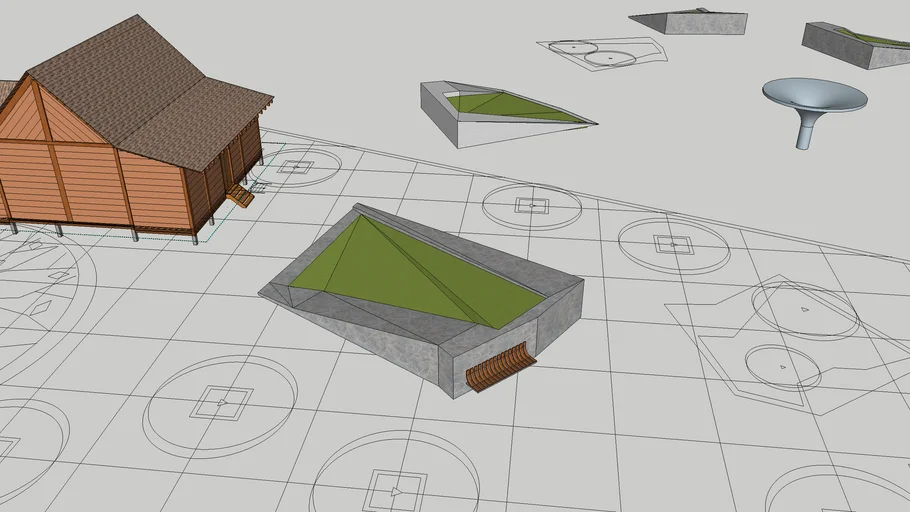Click the triangle marker in the bottom-center circle
Screen dimensions: 910x512
tap(396, 491)
